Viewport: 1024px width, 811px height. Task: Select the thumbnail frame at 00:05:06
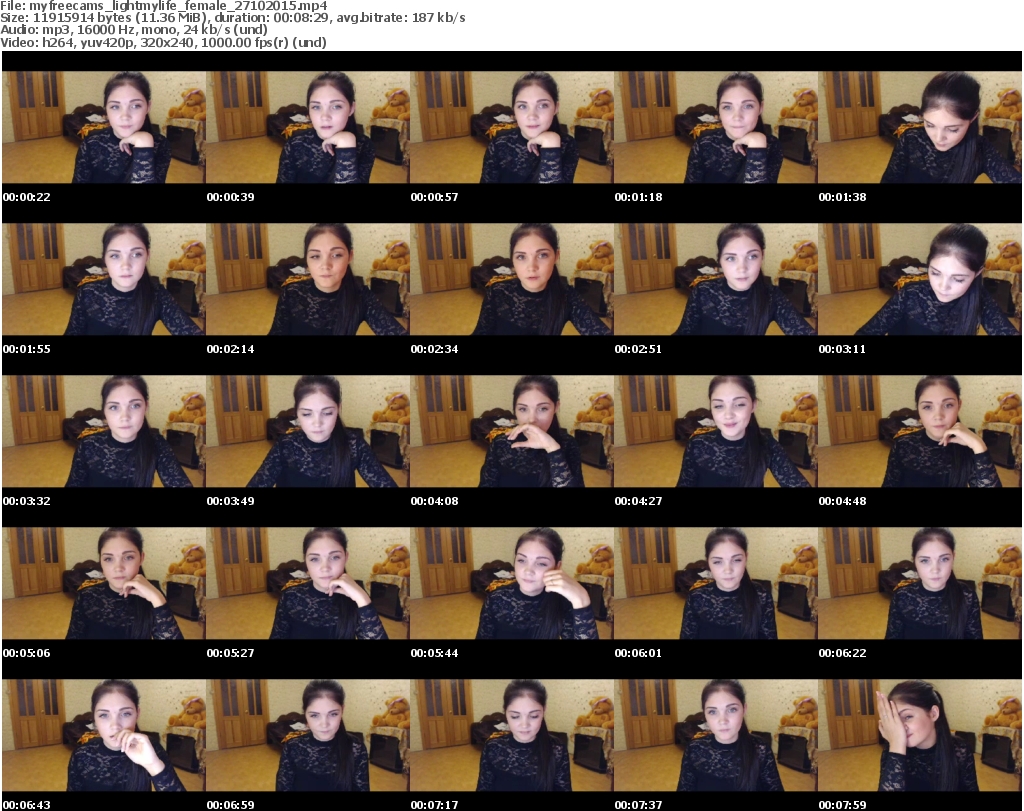(104, 583)
